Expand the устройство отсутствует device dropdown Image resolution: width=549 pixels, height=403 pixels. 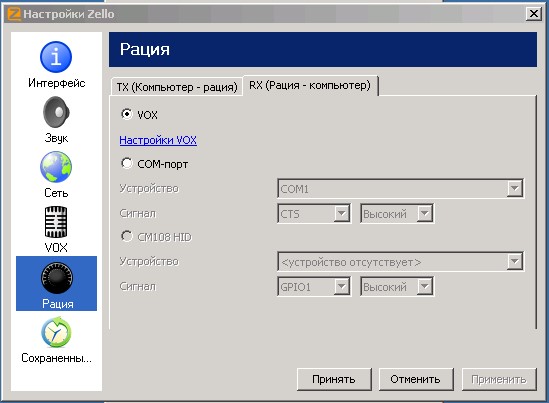point(401,262)
